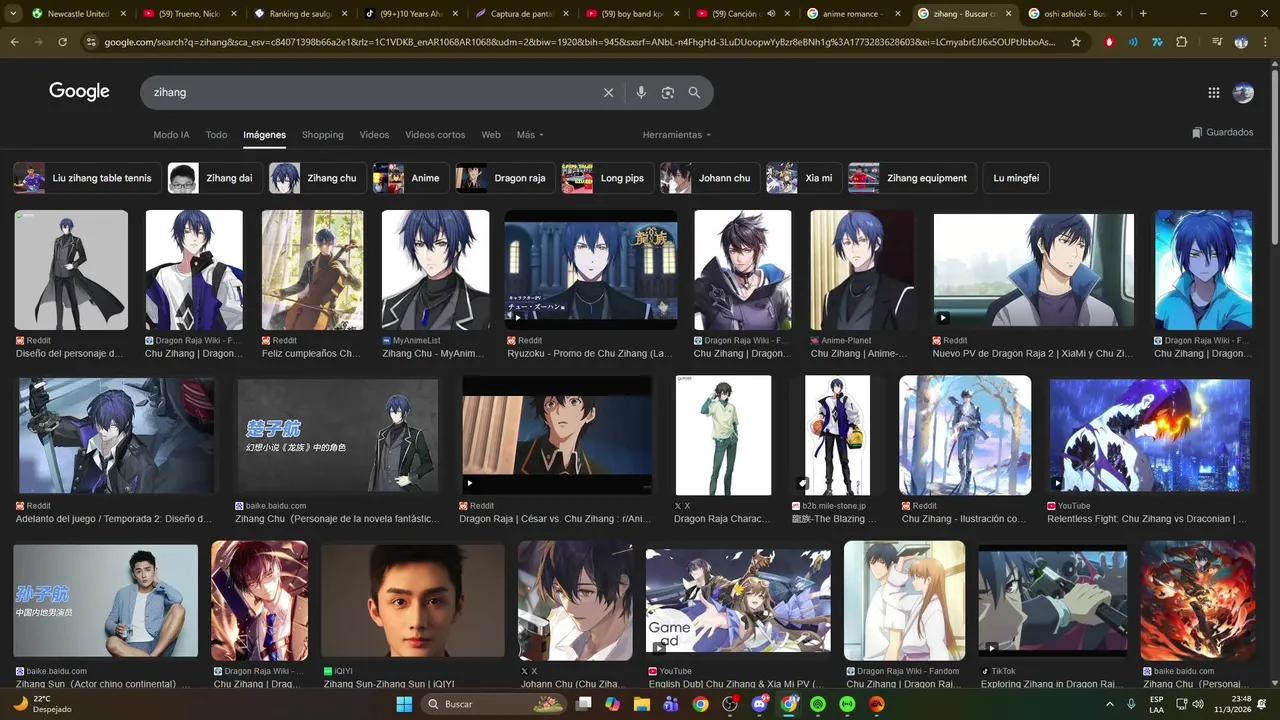Open saved items via Guardados

(1222, 132)
